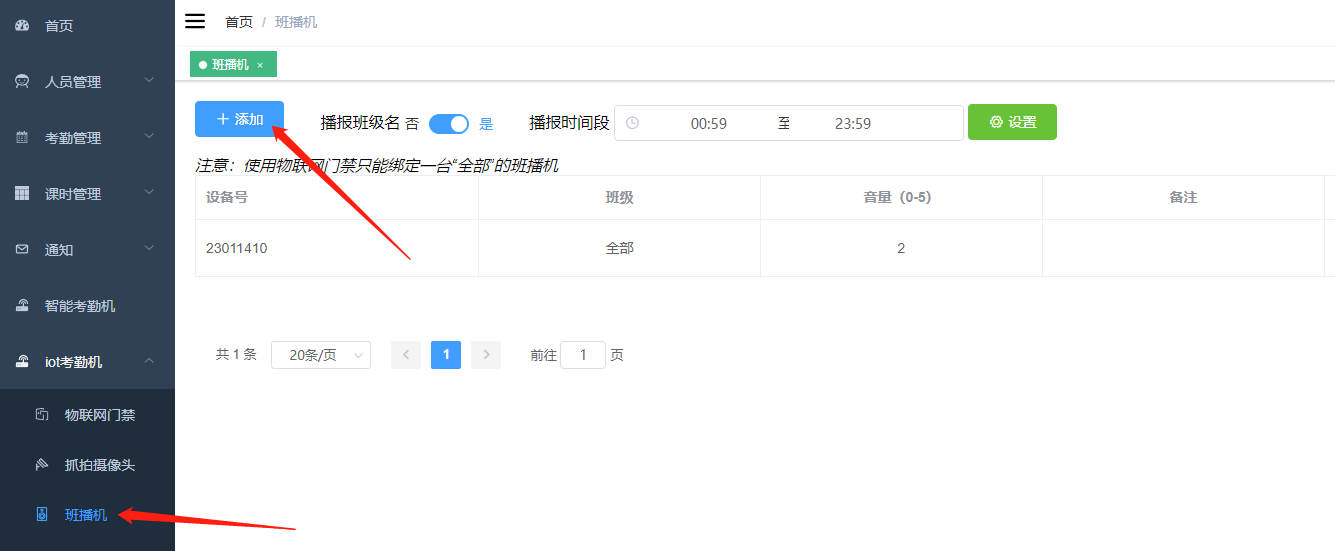Click the 是 label beside the switch

[487, 125]
